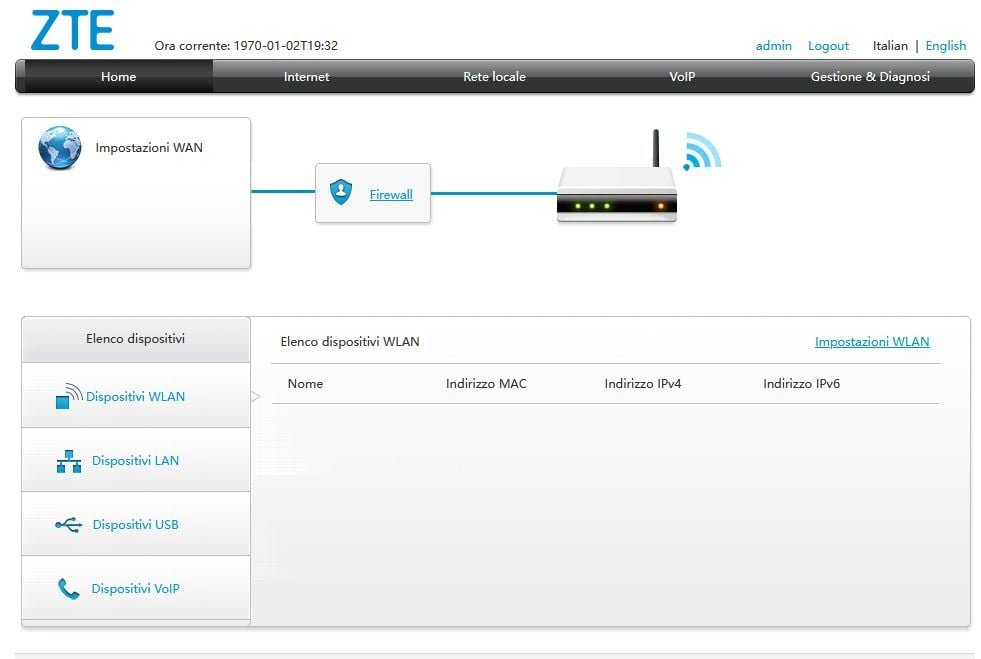Open the Firewall link
Image resolution: width=981 pixels, height=659 pixels.
coord(391,195)
